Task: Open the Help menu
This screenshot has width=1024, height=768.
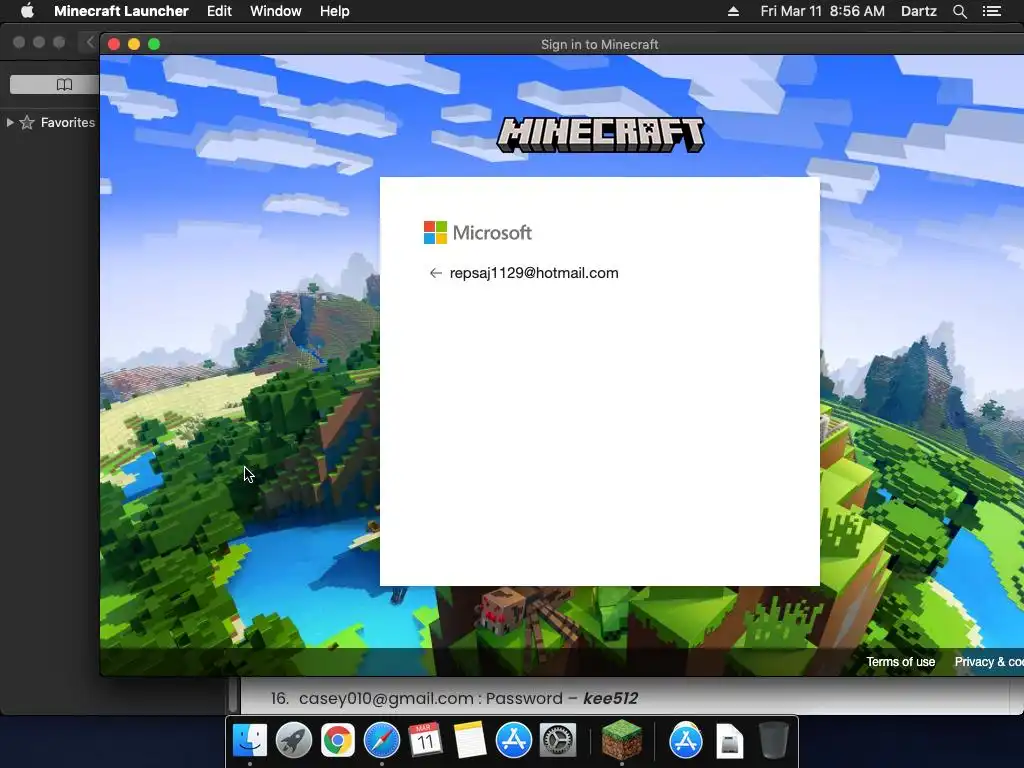Action: (x=334, y=11)
